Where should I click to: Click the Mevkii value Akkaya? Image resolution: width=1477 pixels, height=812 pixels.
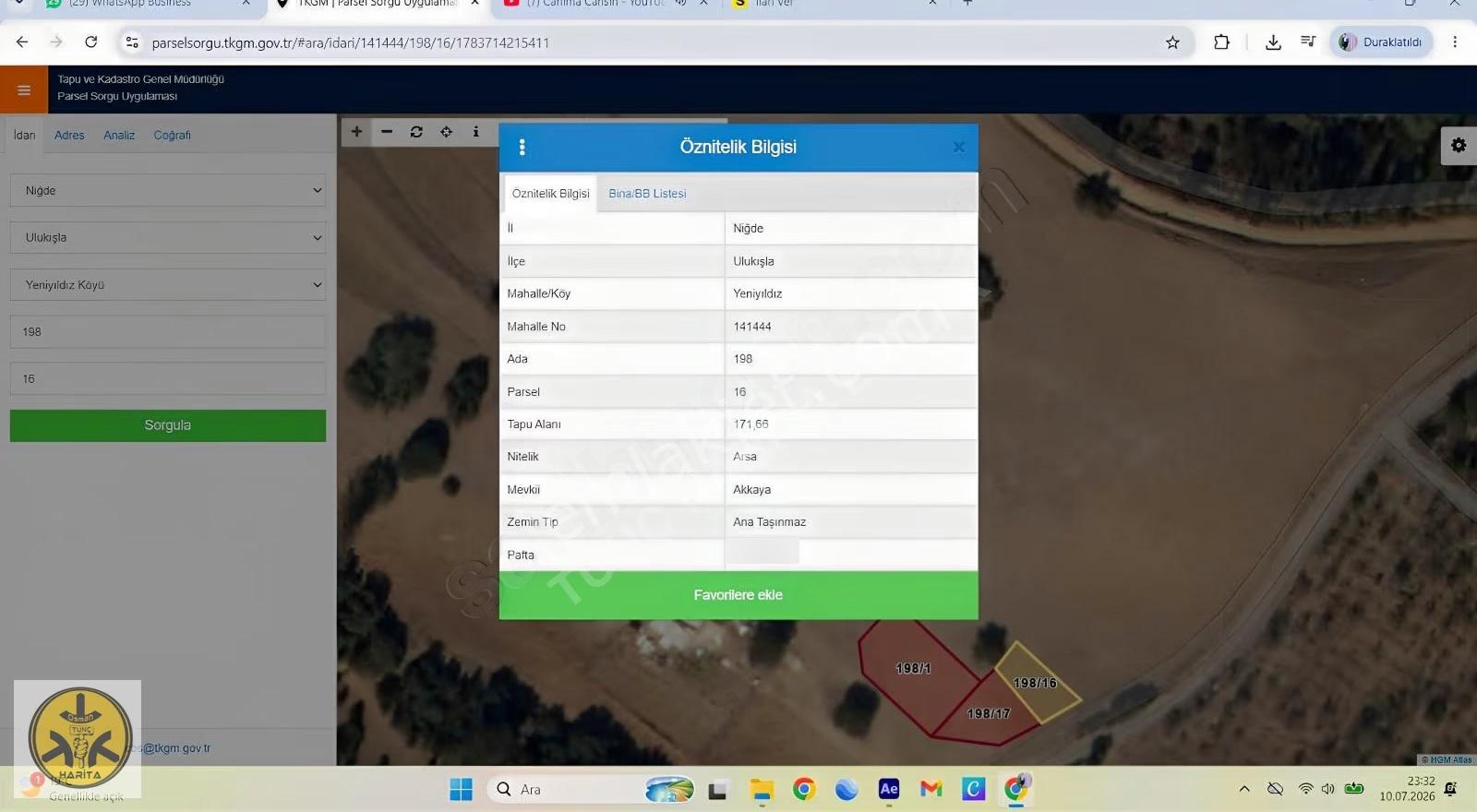click(751, 490)
